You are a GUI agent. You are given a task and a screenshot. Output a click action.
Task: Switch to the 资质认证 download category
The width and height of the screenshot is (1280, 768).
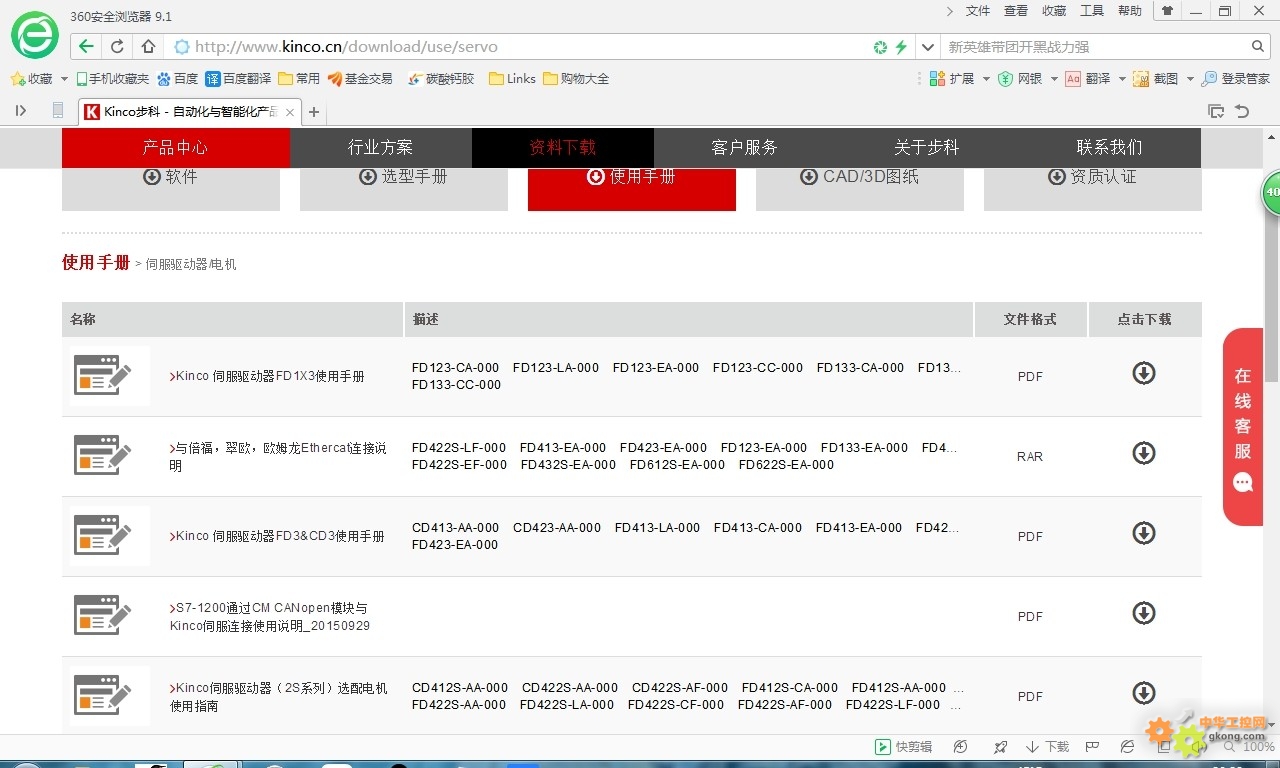1093,189
